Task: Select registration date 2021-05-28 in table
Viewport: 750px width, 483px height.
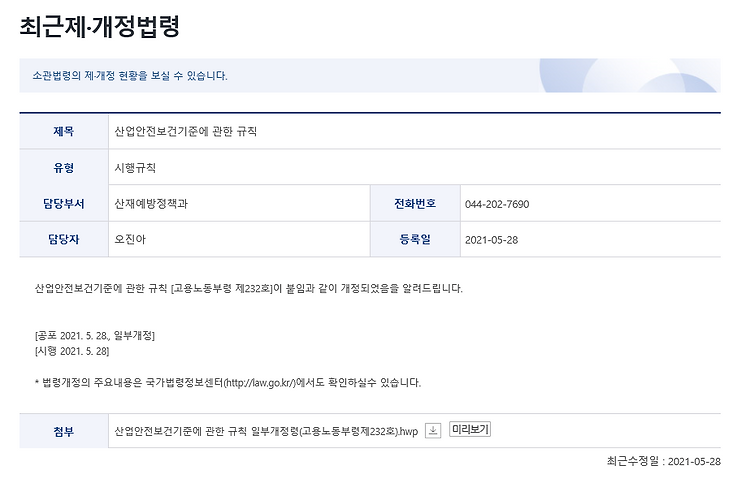Action: tap(491, 240)
